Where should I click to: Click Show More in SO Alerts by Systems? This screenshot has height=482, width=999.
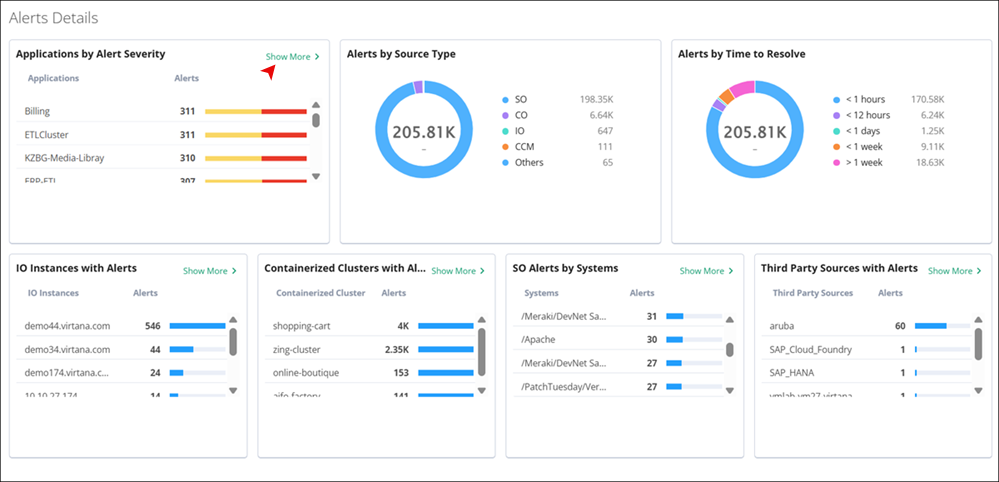click(x=706, y=271)
